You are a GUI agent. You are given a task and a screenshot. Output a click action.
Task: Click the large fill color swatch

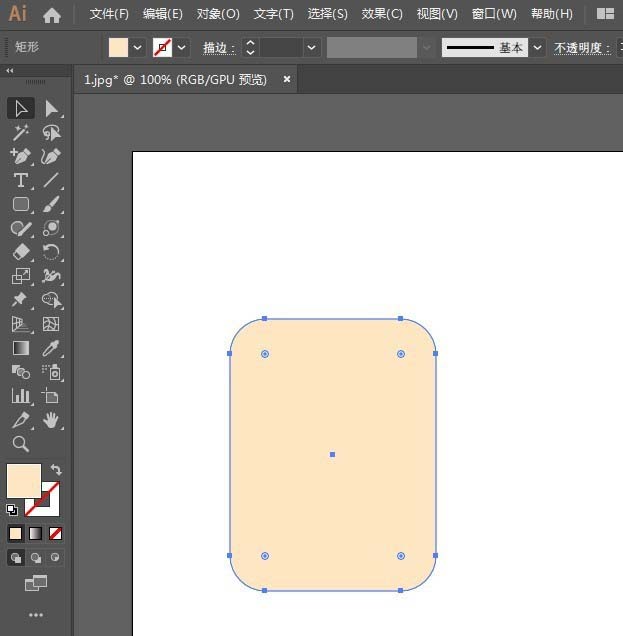pyautogui.click(x=24, y=481)
